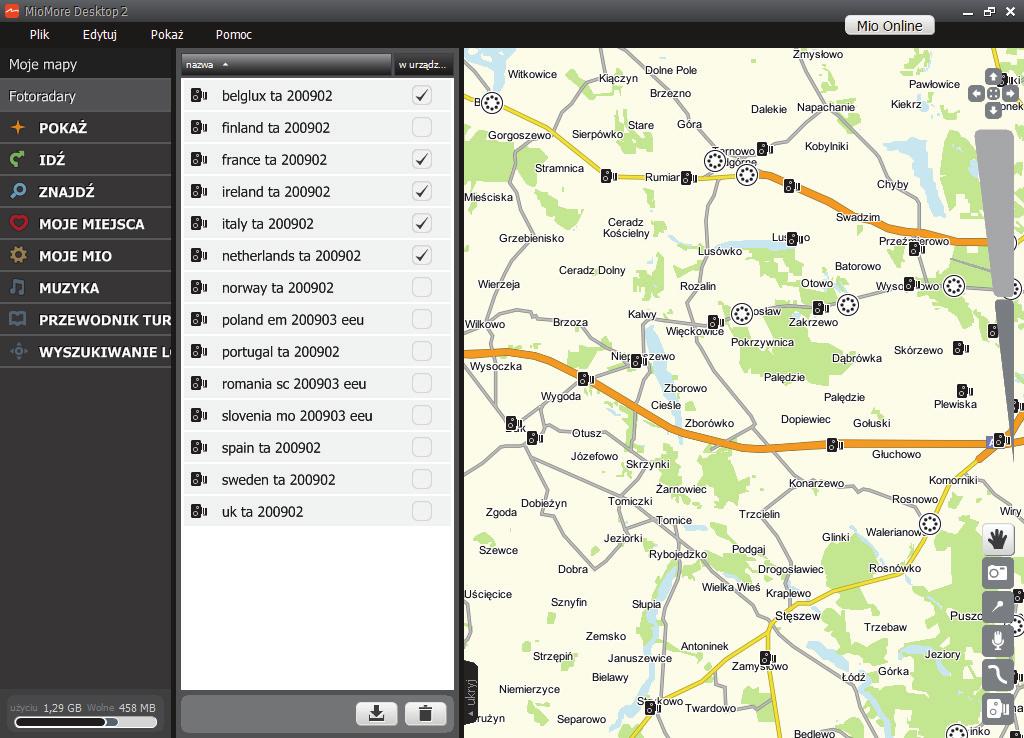This screenshot has height=738, width=1024.
Task: Click the MioMore Desktop 2 app logo
Action: [12, 11]
